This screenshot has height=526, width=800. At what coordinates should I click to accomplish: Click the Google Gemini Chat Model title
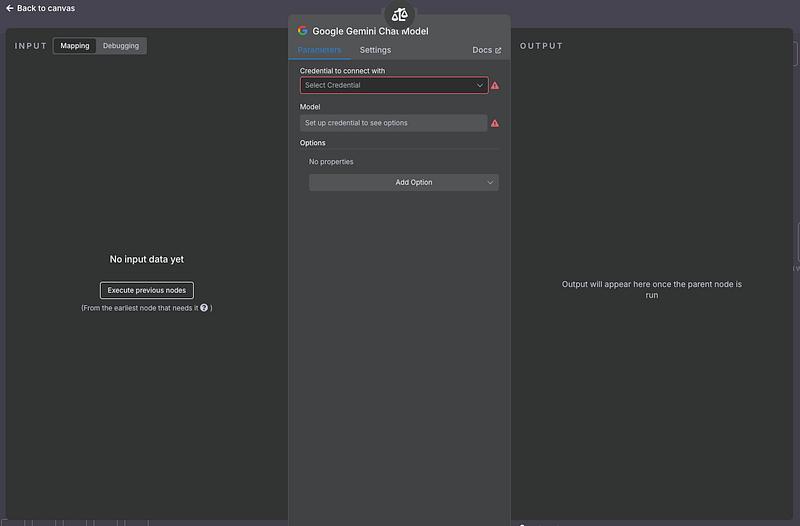coord(370,31)
